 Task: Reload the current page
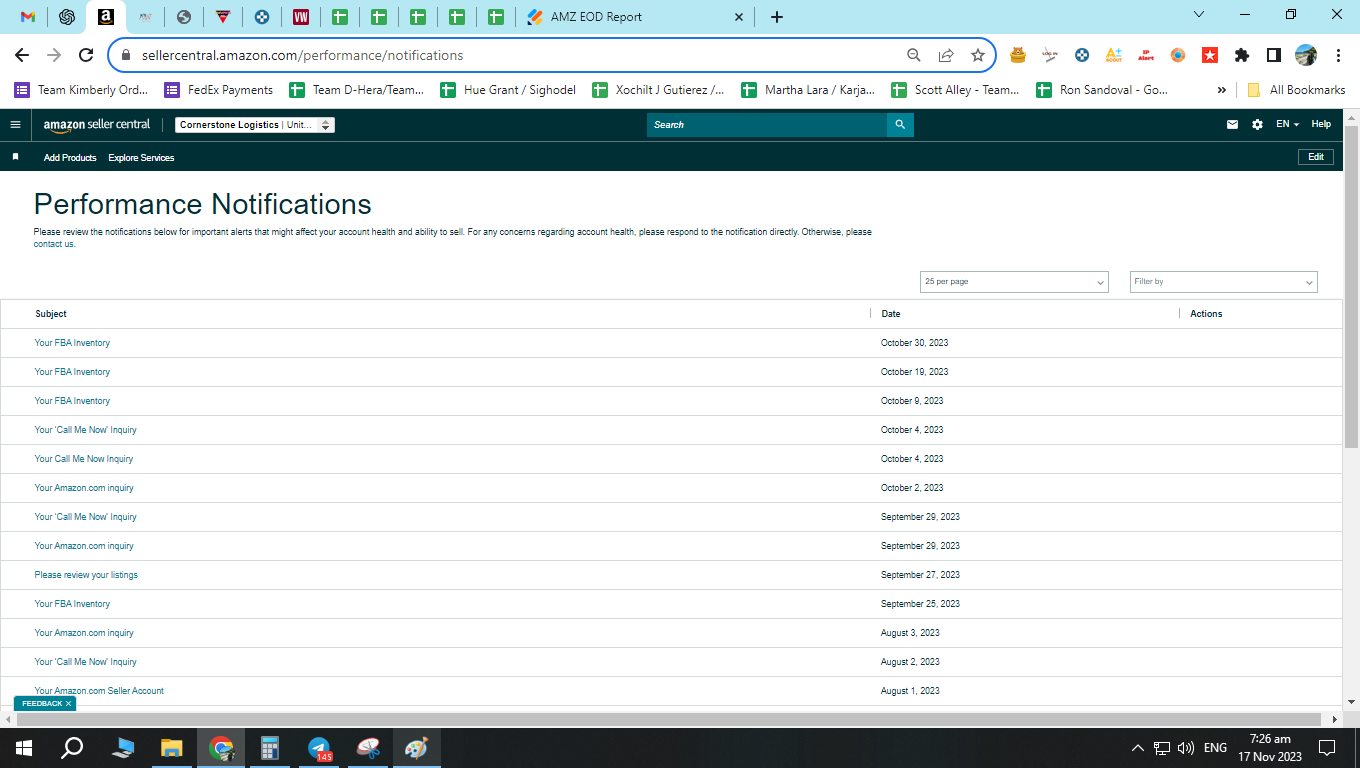(x=86, y=55)
